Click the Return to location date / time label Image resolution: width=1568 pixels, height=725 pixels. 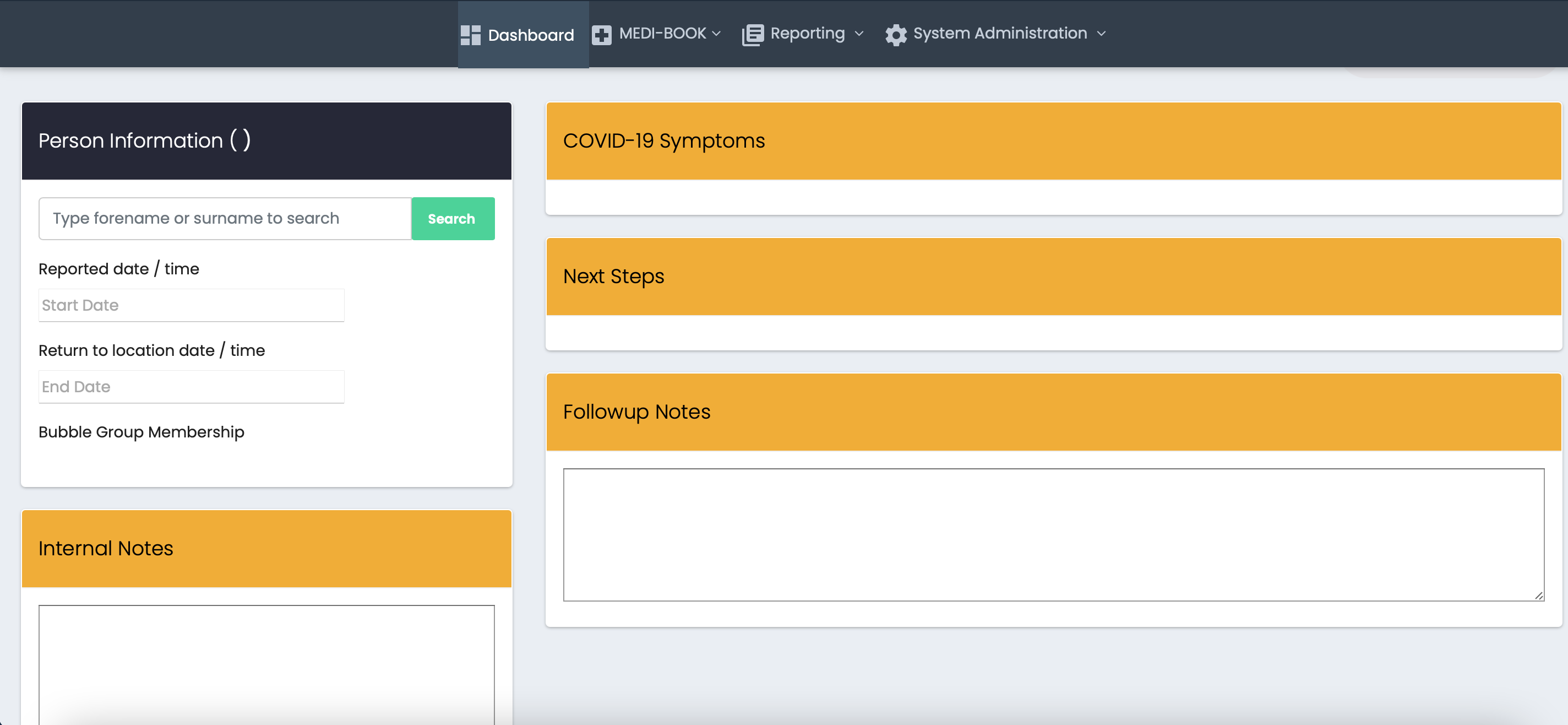151,350
